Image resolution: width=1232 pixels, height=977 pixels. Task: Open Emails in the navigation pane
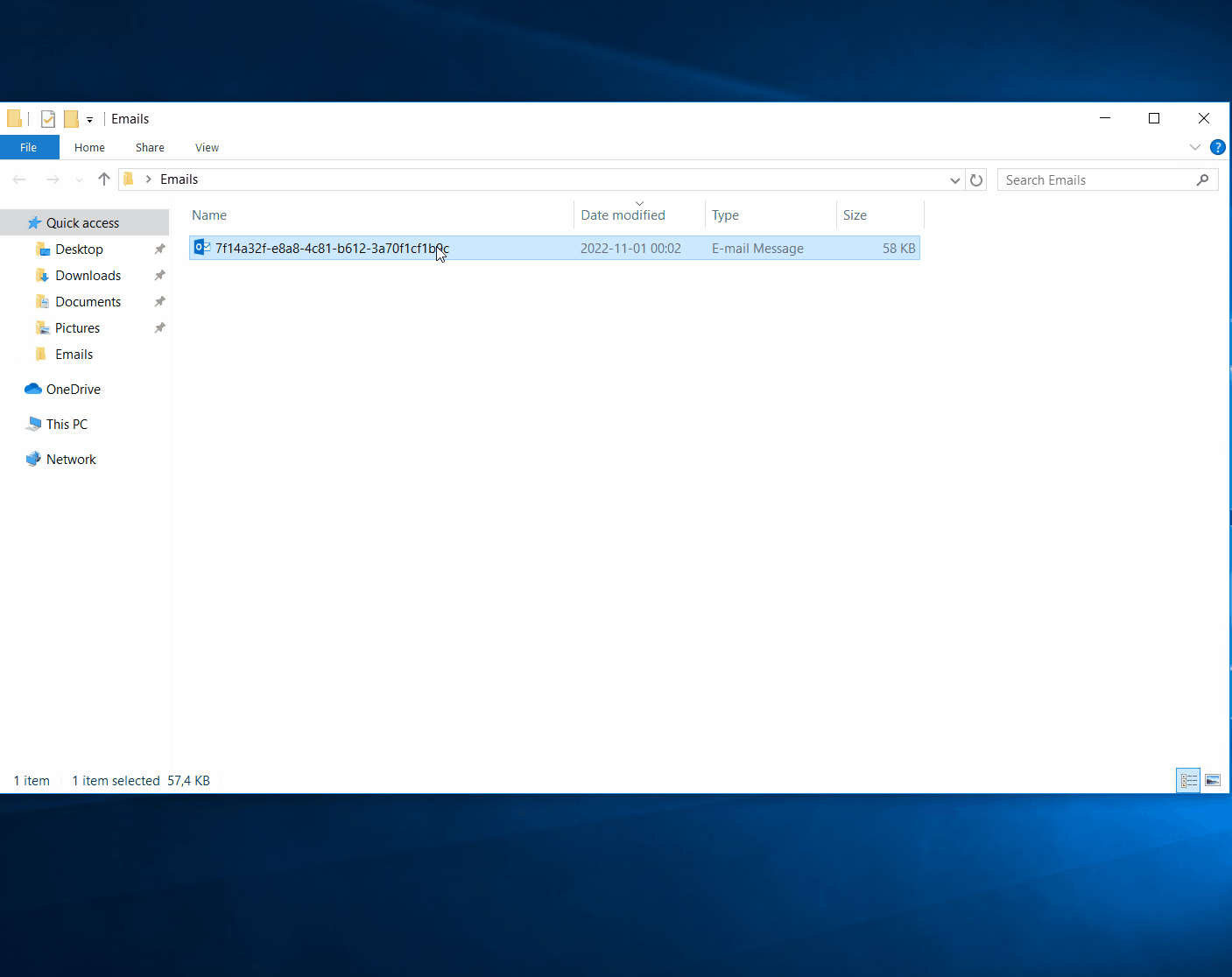(x=74, y=355)
